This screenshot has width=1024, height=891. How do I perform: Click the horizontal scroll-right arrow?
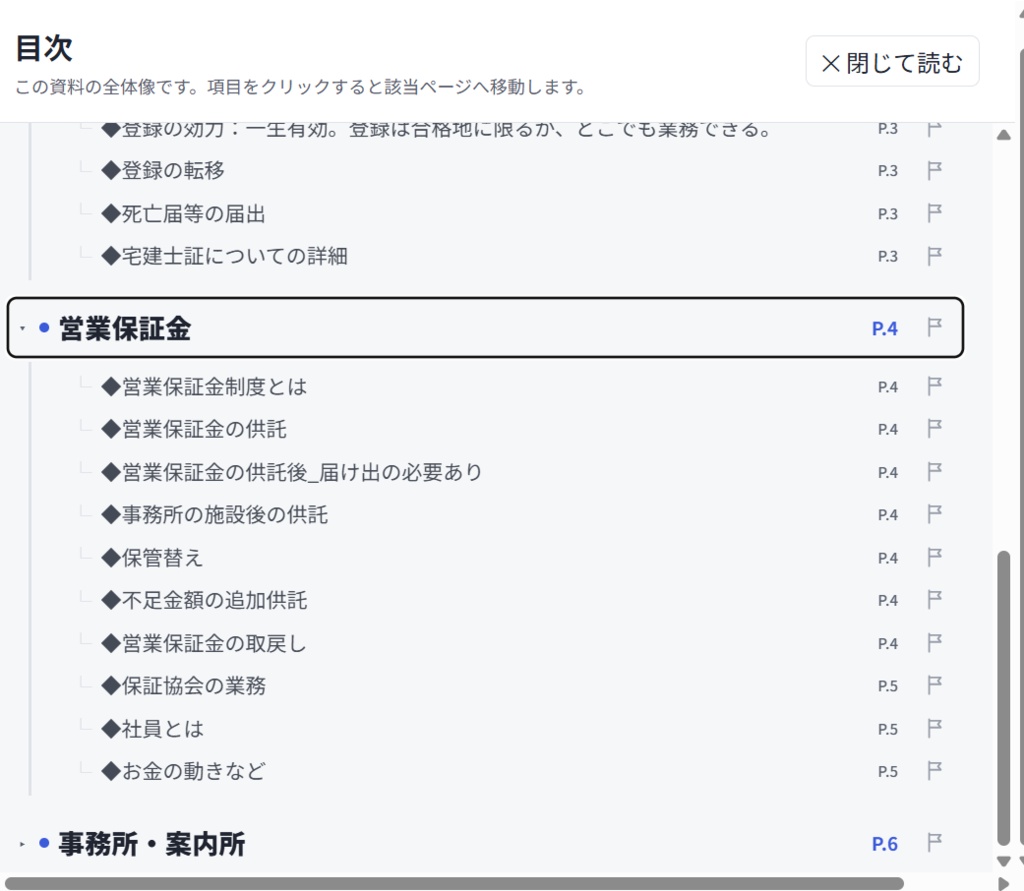[x=1004, y=883]
